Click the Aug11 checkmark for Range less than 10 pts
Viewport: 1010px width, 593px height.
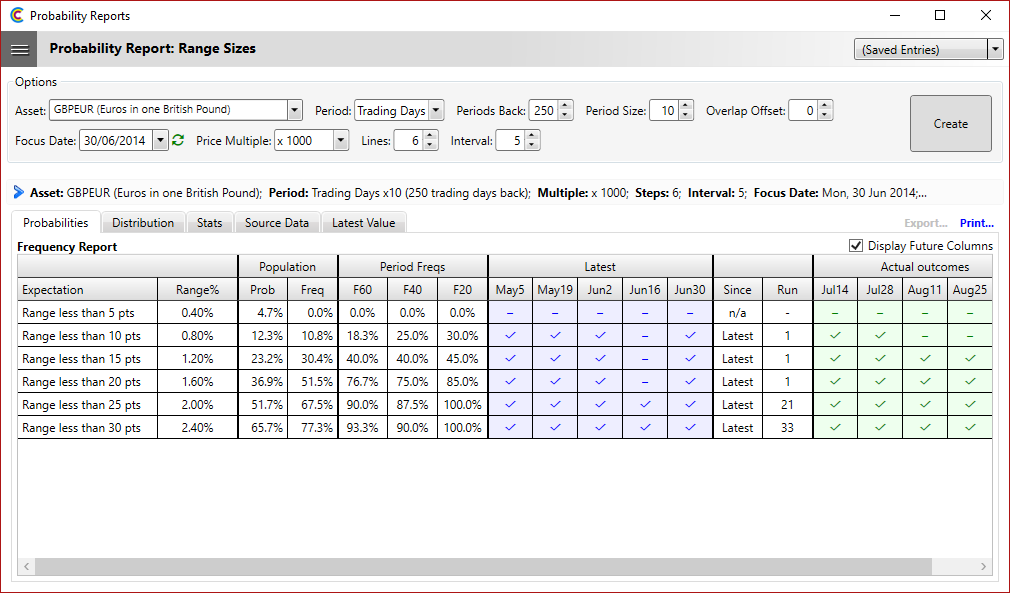pyautogui.click(x=925, y=335)
